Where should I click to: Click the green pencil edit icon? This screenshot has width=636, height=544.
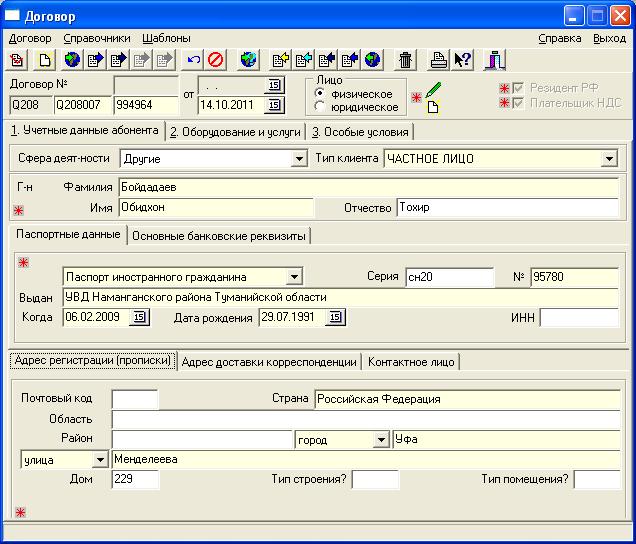click(x=433, y=89)
